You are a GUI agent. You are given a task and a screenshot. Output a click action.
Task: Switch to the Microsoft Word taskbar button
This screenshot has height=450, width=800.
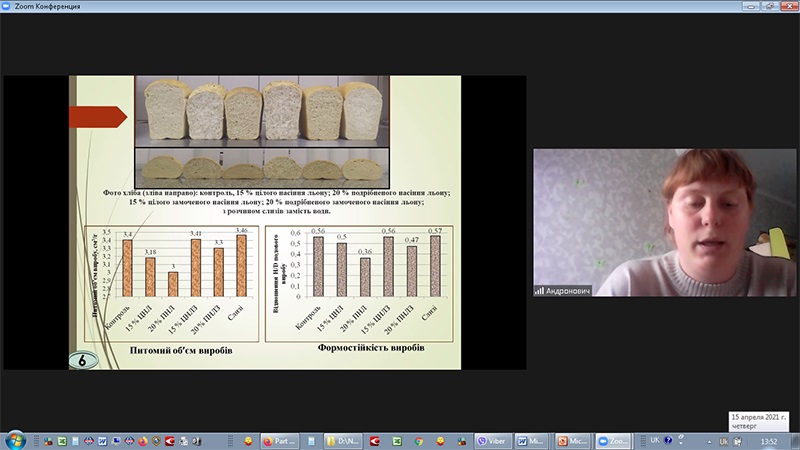(x=532, y=441)
